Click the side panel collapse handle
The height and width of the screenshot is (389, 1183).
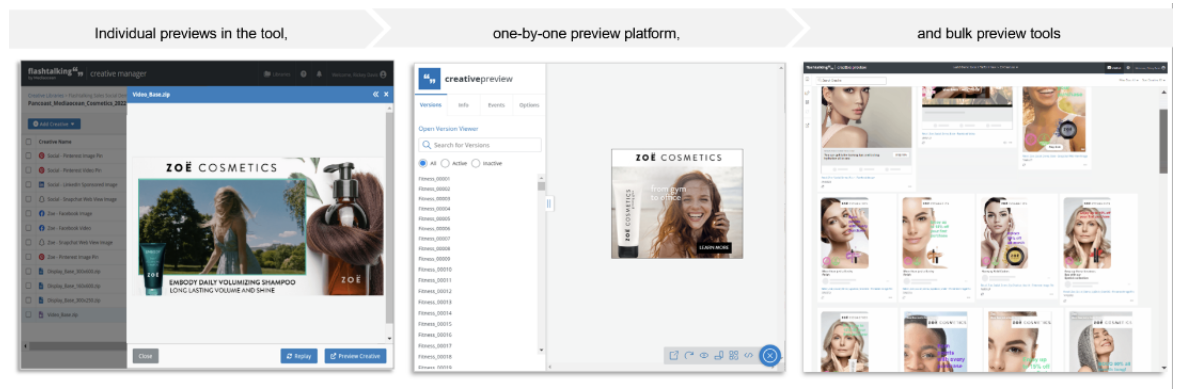point(549,204)
